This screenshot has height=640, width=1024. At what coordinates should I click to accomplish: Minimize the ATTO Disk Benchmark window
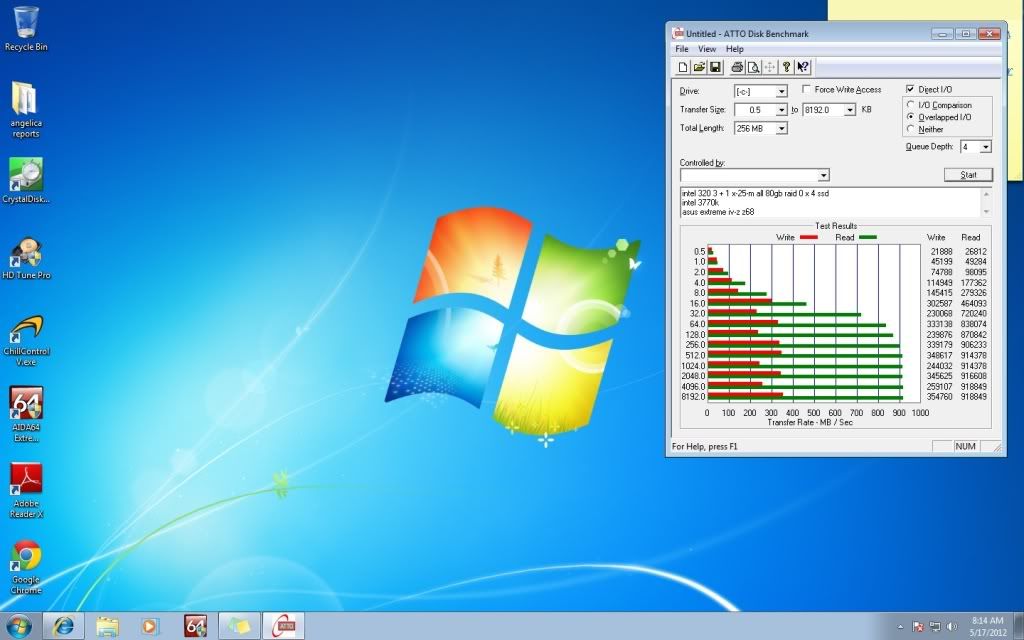coord(942,34)
